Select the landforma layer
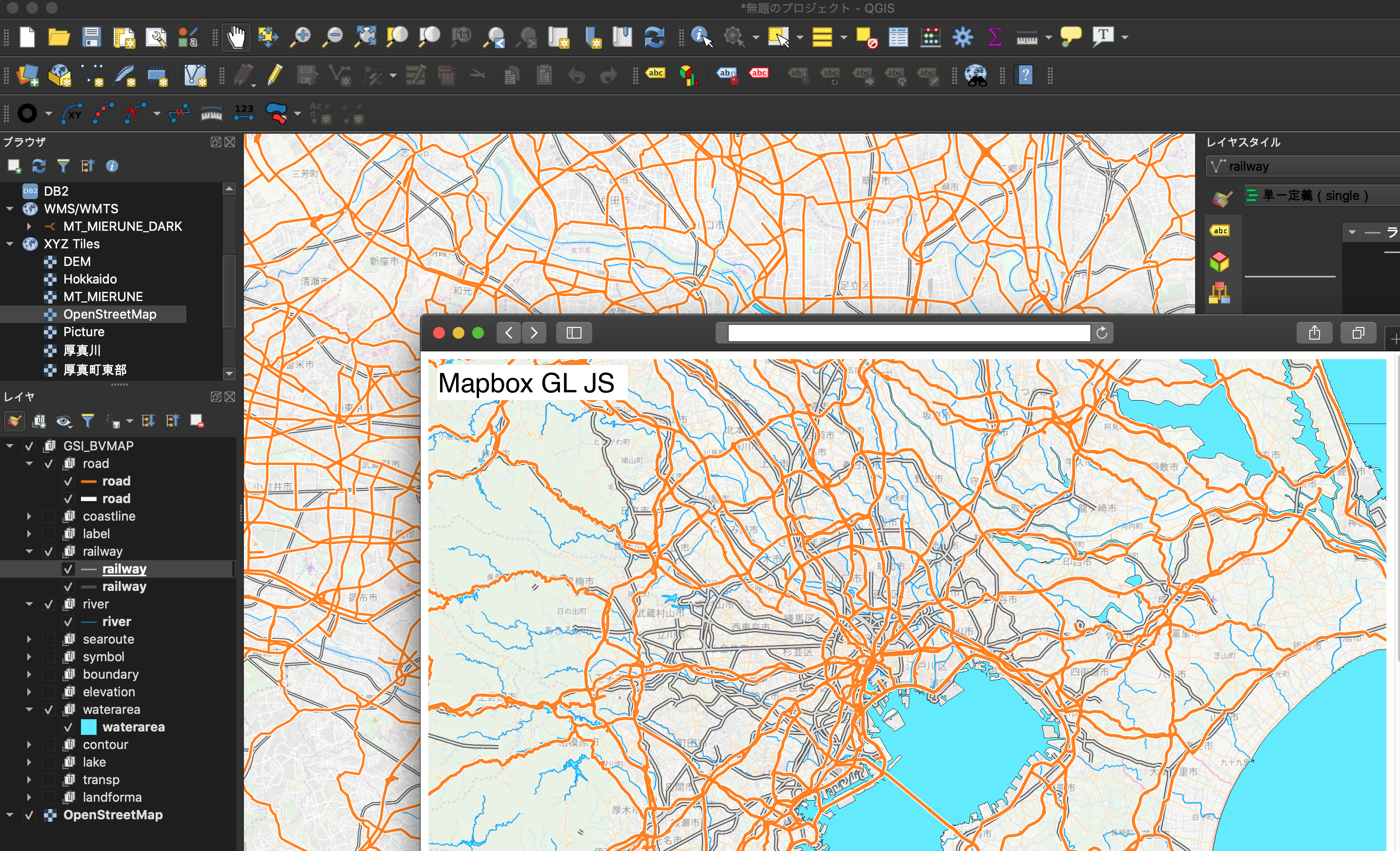 click(x=112, y=797)
